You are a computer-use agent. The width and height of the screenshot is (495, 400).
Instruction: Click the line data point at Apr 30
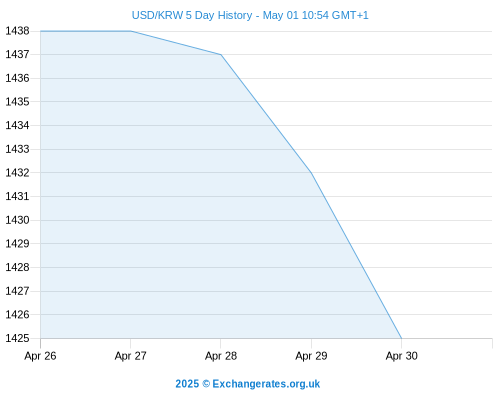tap(402, 338)
